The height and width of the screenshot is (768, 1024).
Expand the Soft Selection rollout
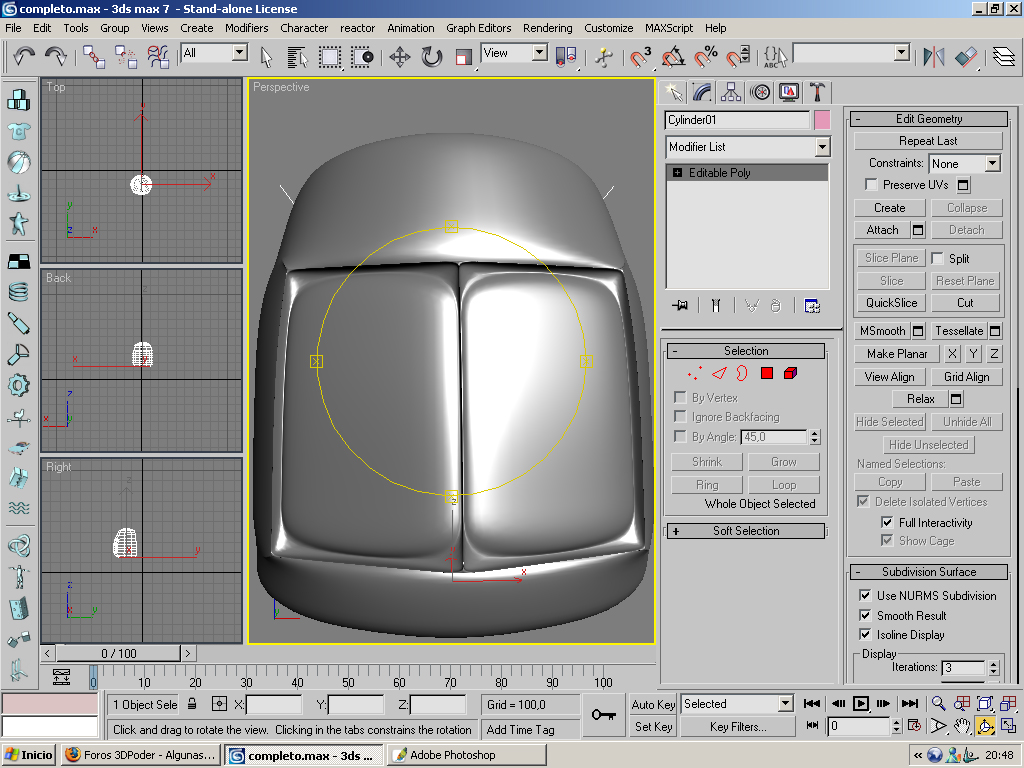tap(746, 531)
